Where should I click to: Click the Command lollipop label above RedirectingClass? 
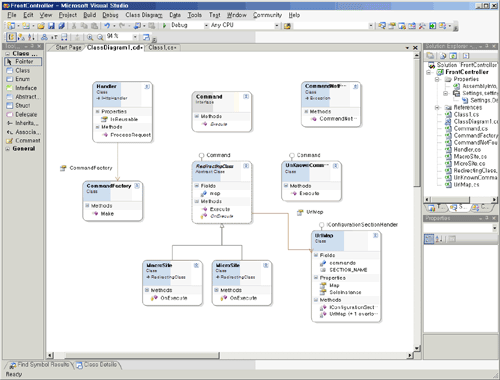(x=218, y=155)
